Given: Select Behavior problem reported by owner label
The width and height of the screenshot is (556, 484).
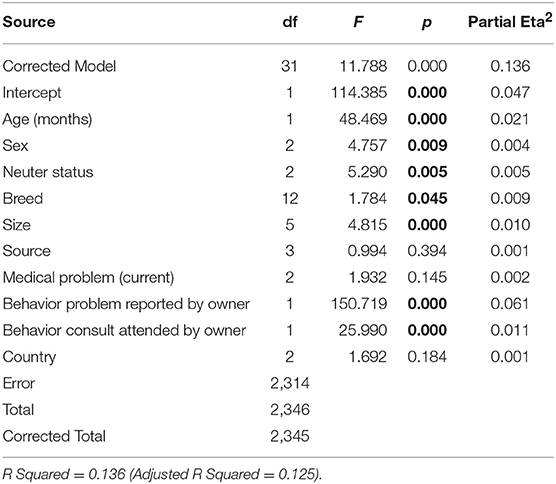Looking at the screenshot, I should pos(126,304).
